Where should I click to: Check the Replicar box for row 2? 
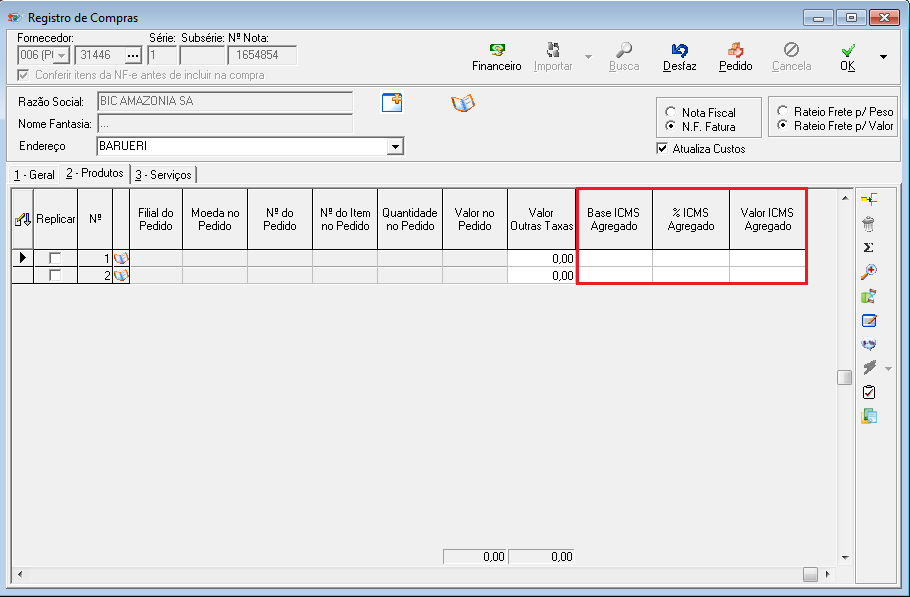55,275
